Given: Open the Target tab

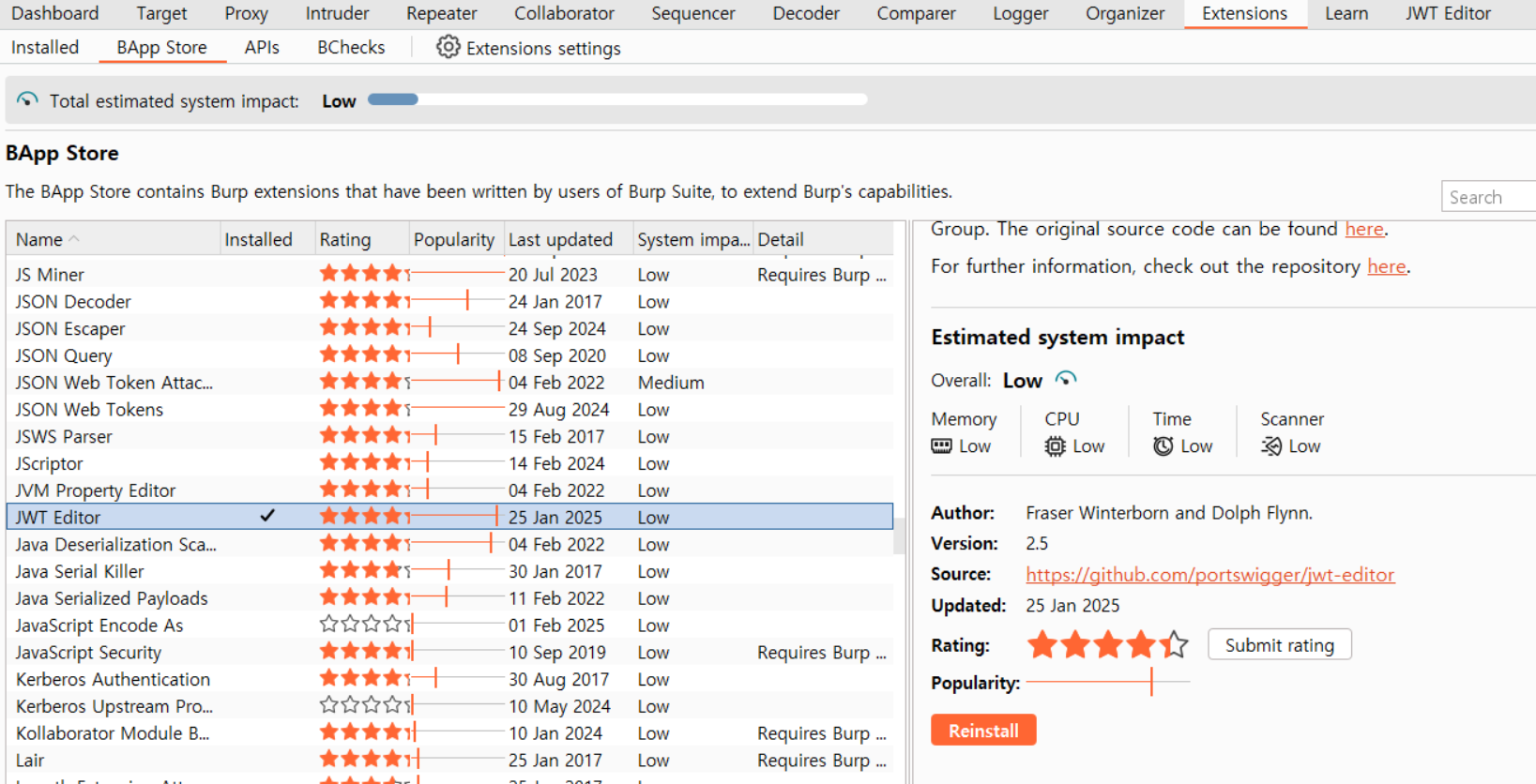Looking at the screenshot, I should tap(161, 13).
